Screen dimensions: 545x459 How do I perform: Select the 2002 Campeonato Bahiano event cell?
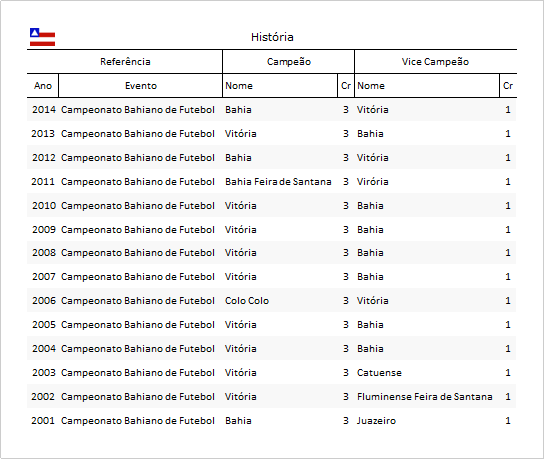point(138,397)
